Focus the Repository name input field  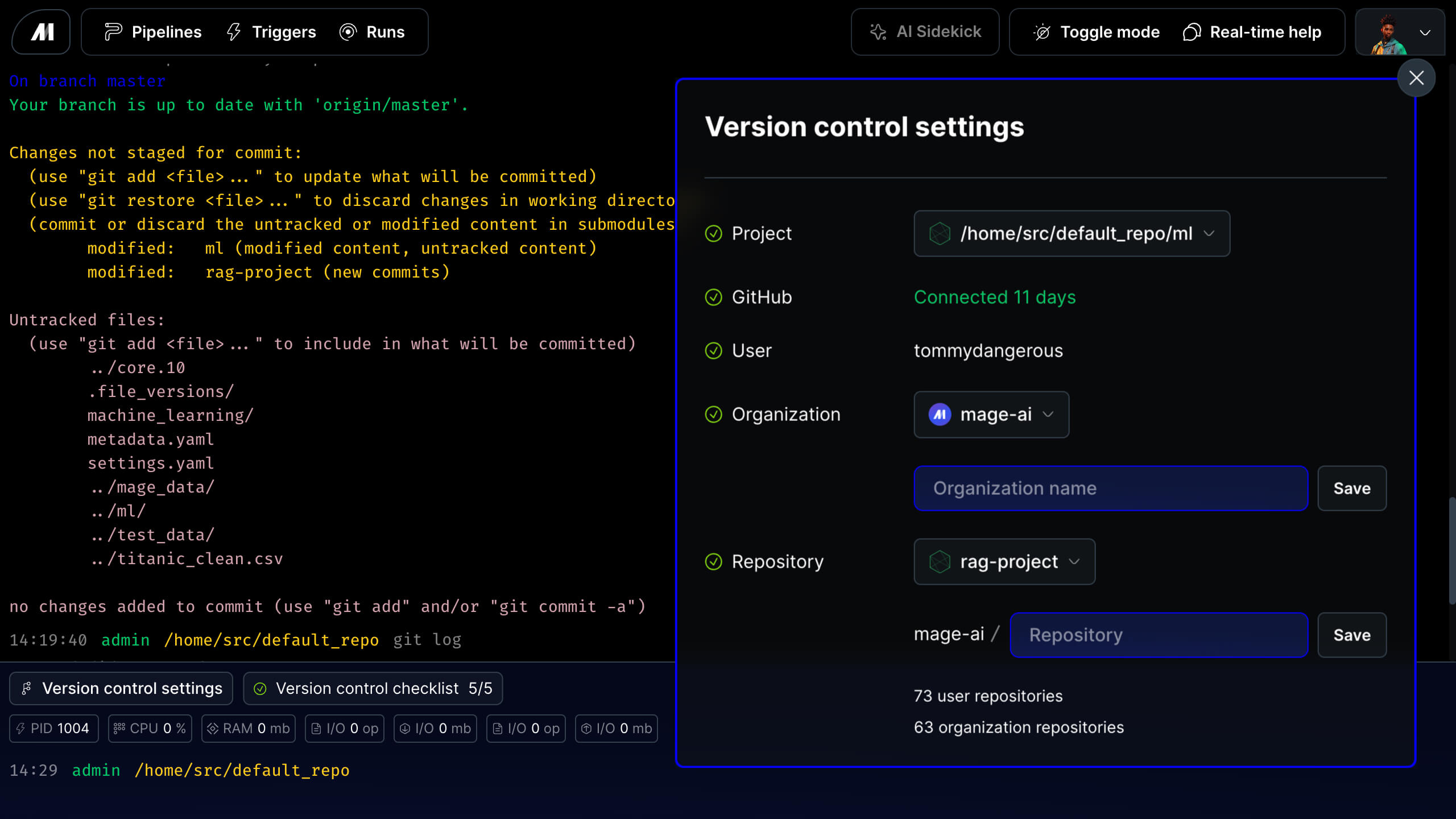pyautogui.click(x=1159, y=635)
